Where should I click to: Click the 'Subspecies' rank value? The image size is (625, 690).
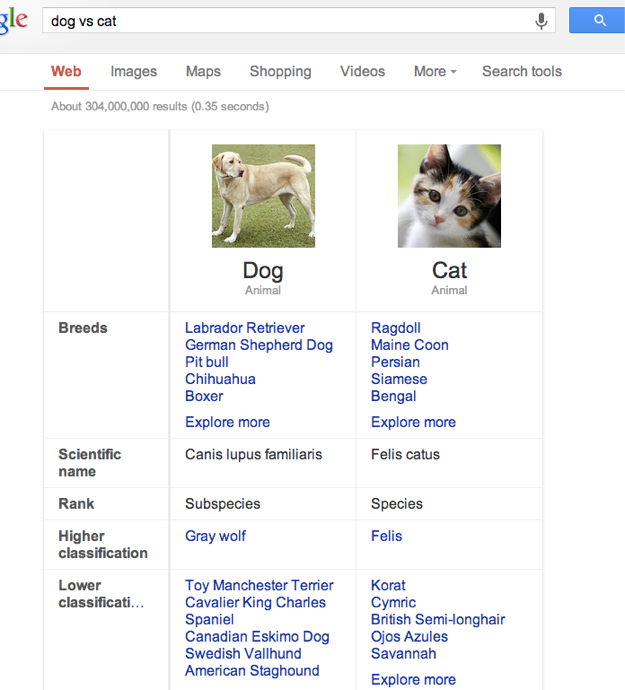(x=222, y=504)
